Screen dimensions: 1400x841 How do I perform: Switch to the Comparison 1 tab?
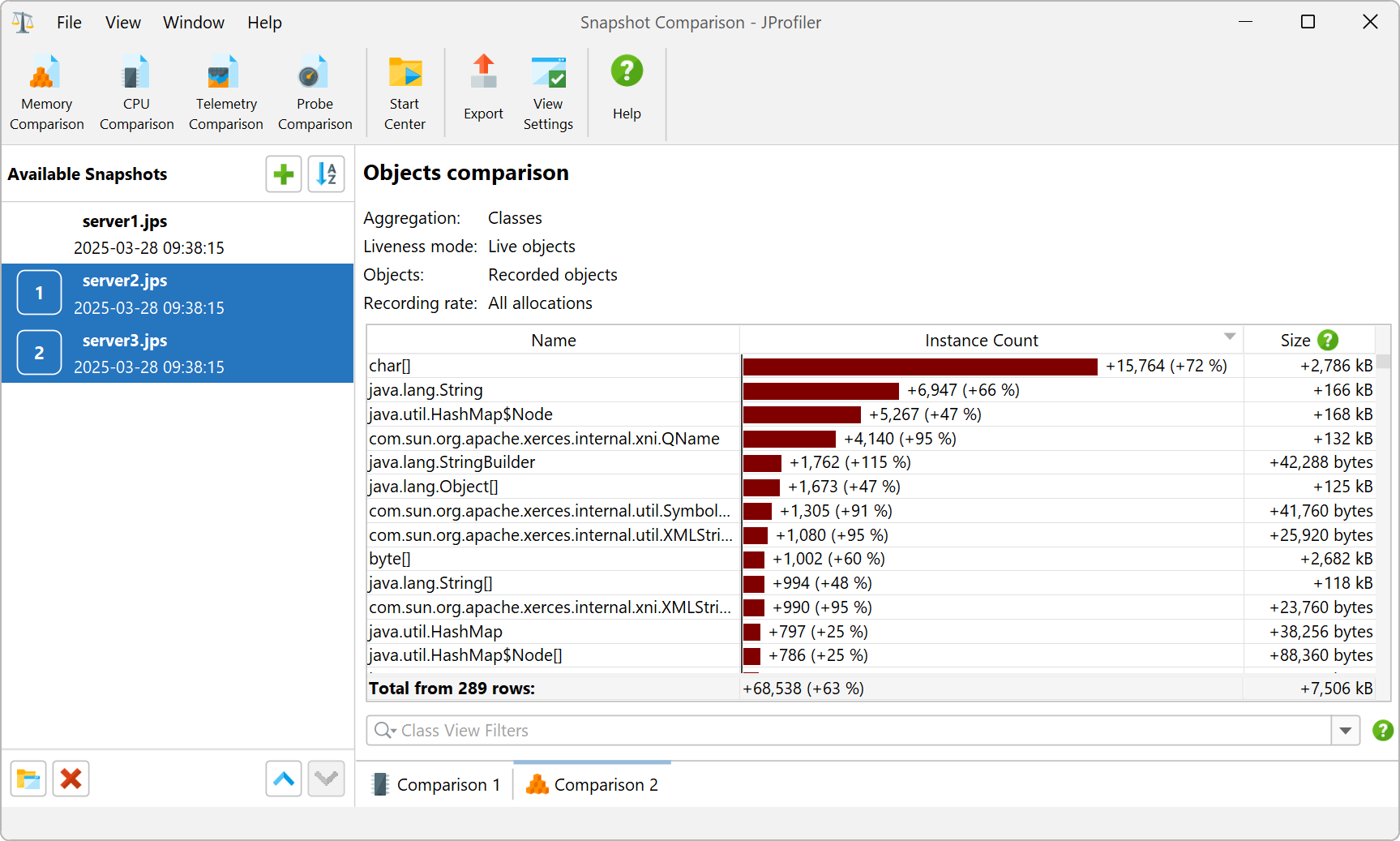(x=437, y=784)
